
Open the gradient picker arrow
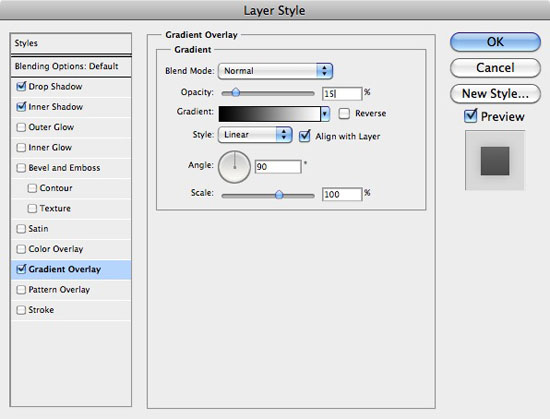pyautogui.click(x=325, y=114)
